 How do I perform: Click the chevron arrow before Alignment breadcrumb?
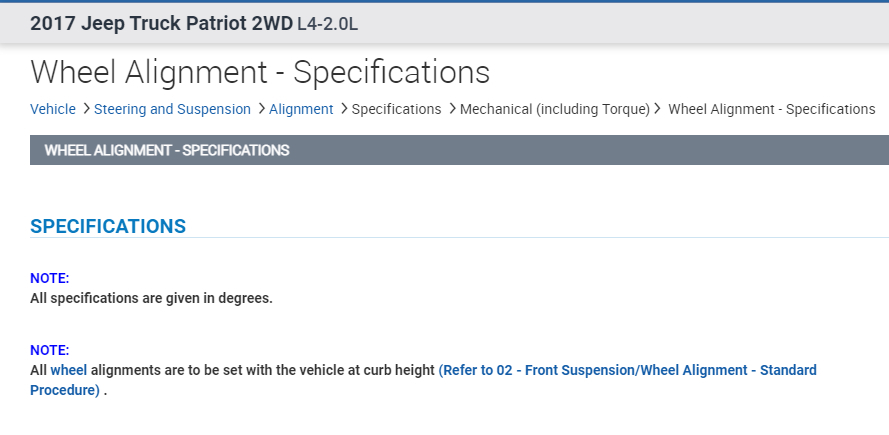[261, 109]
